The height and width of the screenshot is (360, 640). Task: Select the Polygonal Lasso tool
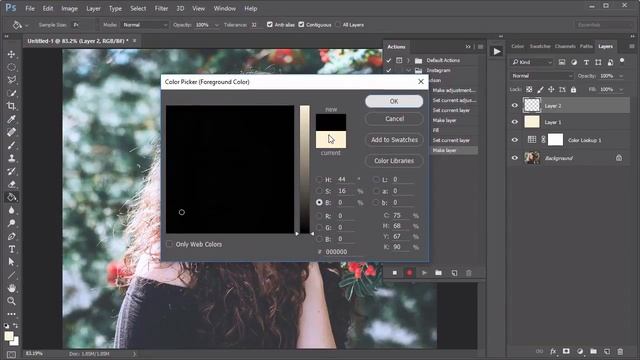pos(11,80)
